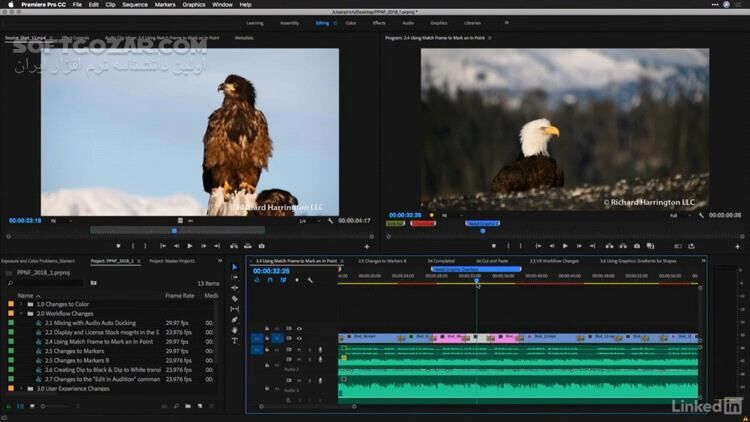Screen dimensions: 750x422
Task: Switch to the Color workspace tab
Action: point(351,23)
